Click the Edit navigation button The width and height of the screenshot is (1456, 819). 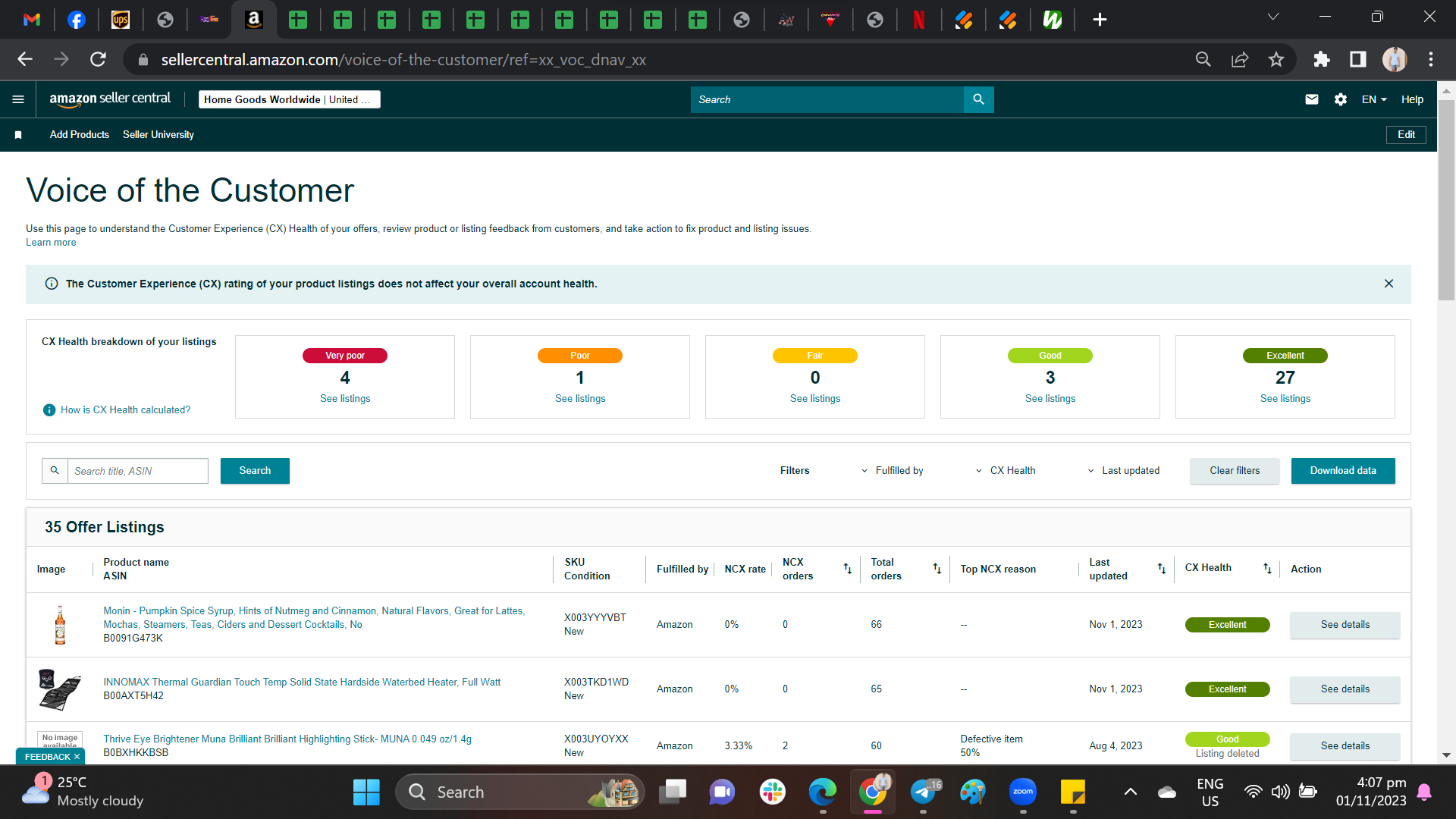click(1406, 135)
